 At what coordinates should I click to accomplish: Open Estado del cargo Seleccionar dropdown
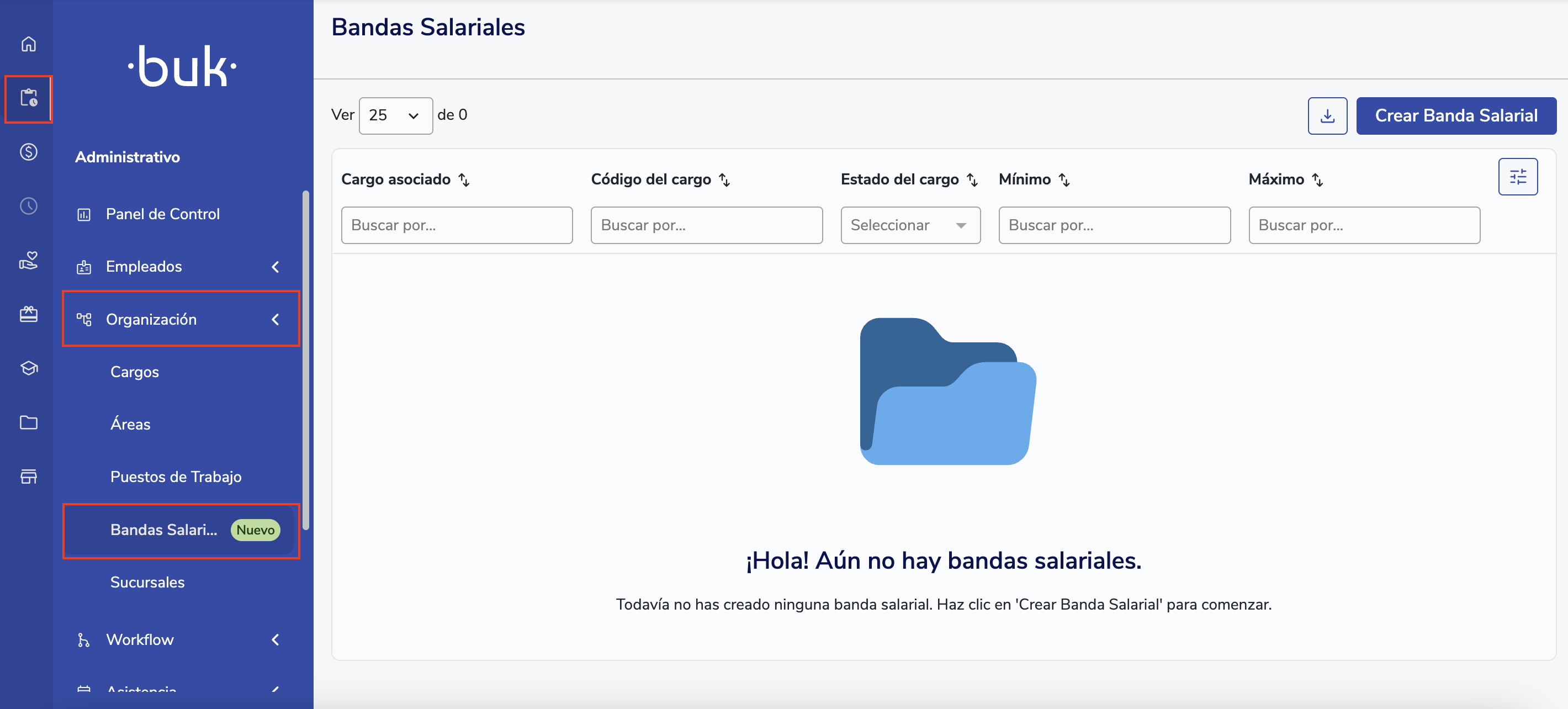point(910,225)
